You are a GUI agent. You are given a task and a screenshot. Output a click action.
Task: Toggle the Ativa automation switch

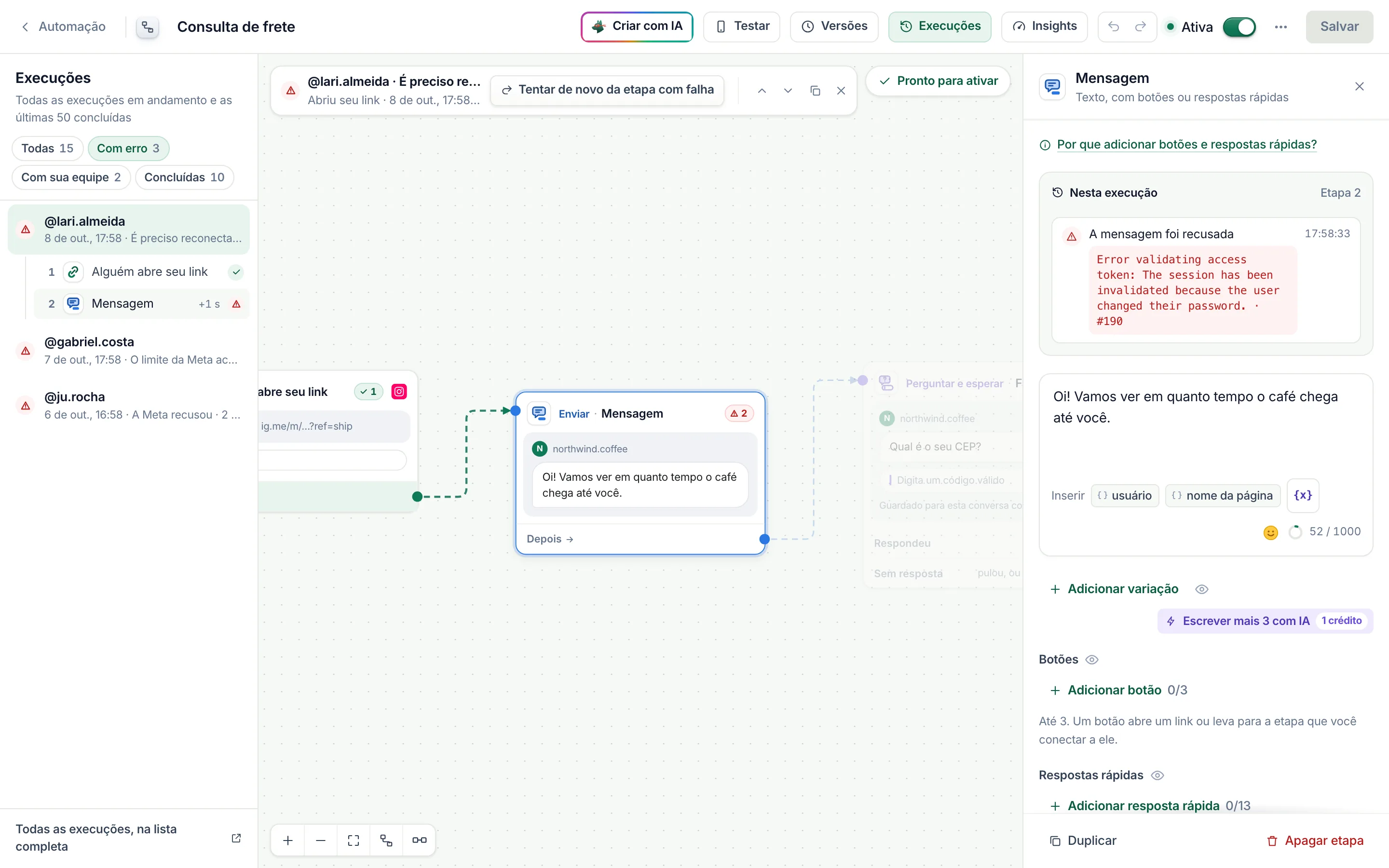point(1239,27)
